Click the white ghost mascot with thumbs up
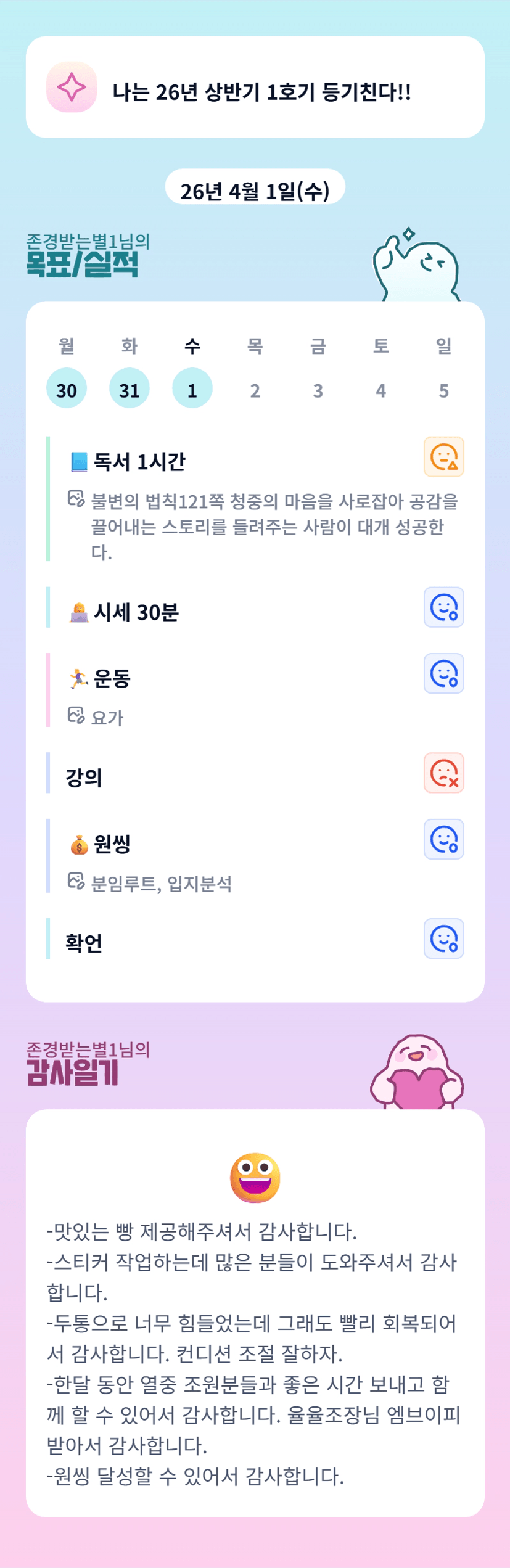The width and height of the screenshot is (510, 1568). point(416,268)
